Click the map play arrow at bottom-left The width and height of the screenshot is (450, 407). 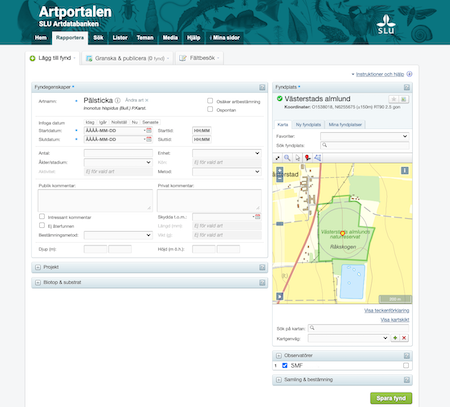pyautogui.click(x=280, y=296)
